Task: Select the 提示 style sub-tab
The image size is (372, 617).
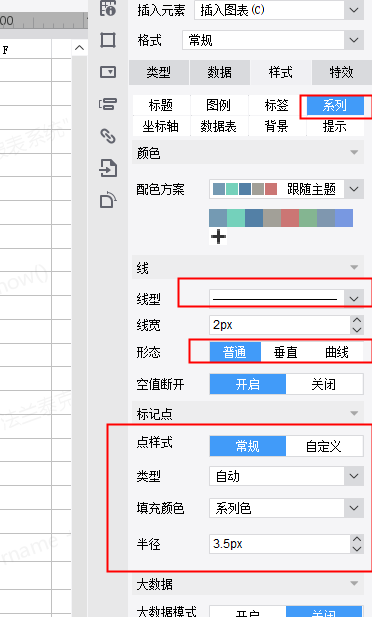Action: pos(335,126)
